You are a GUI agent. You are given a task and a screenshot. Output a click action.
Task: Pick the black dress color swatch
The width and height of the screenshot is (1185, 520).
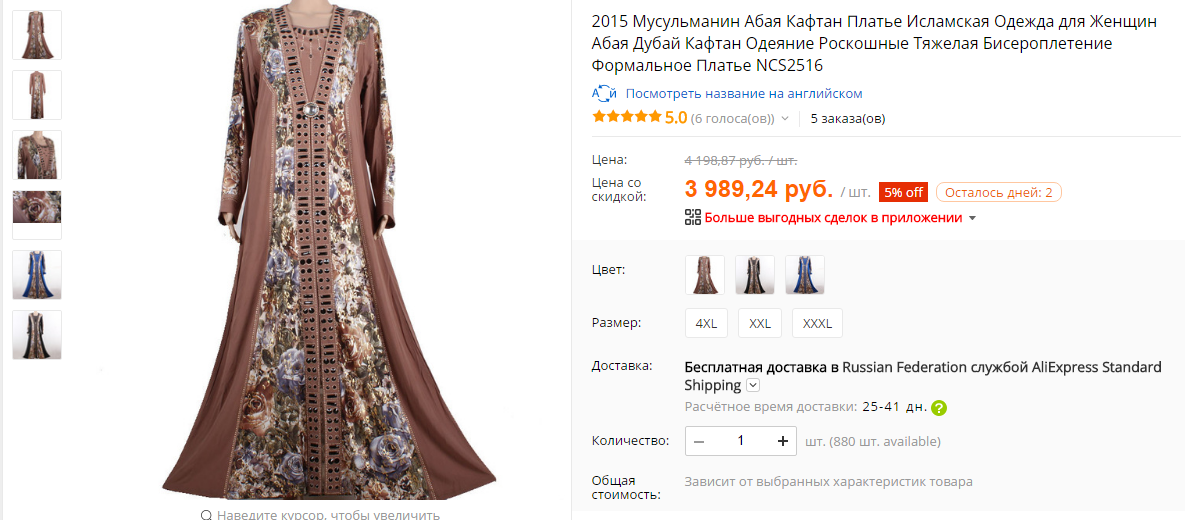(x=755, y=274)
